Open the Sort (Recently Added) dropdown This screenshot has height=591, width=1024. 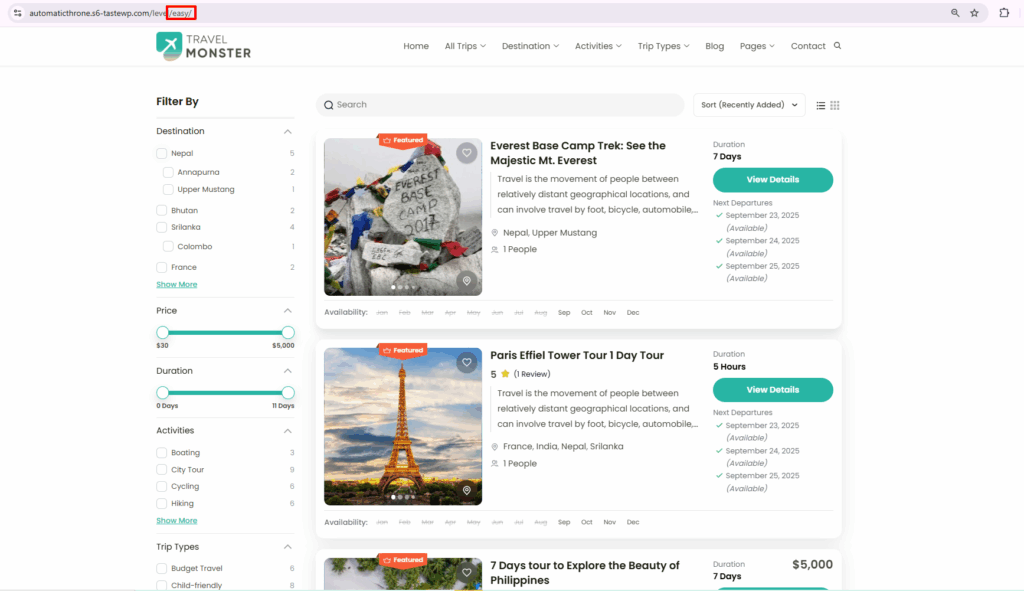[749, 105]
